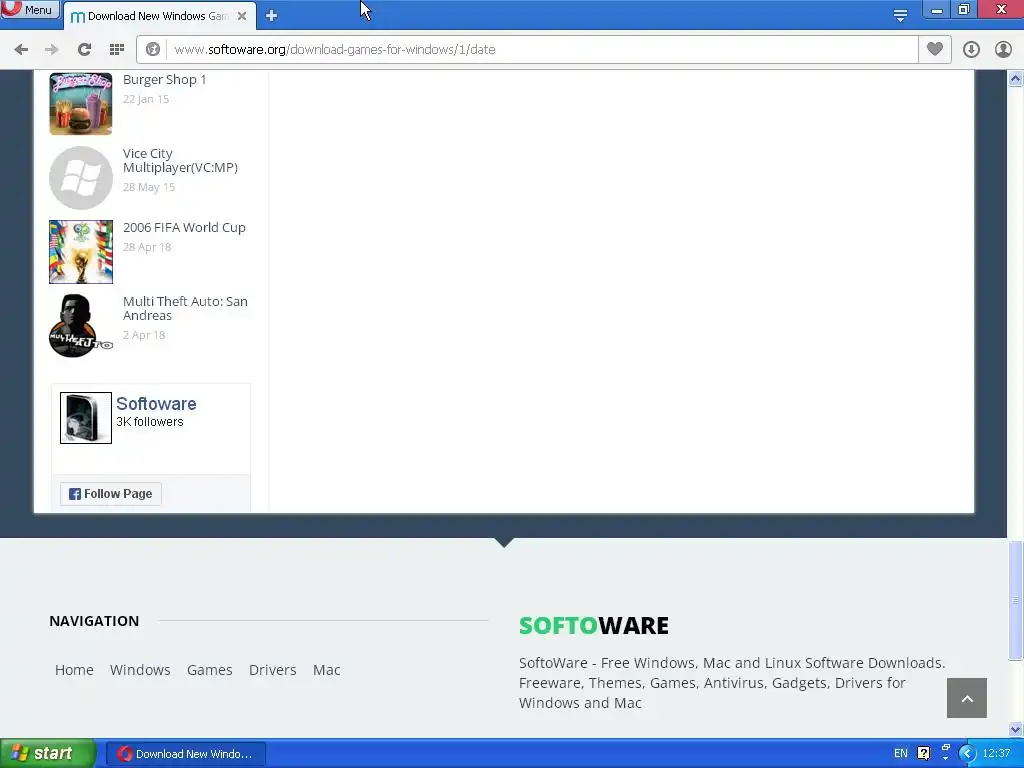Go forward with the forward arrow

52,50
